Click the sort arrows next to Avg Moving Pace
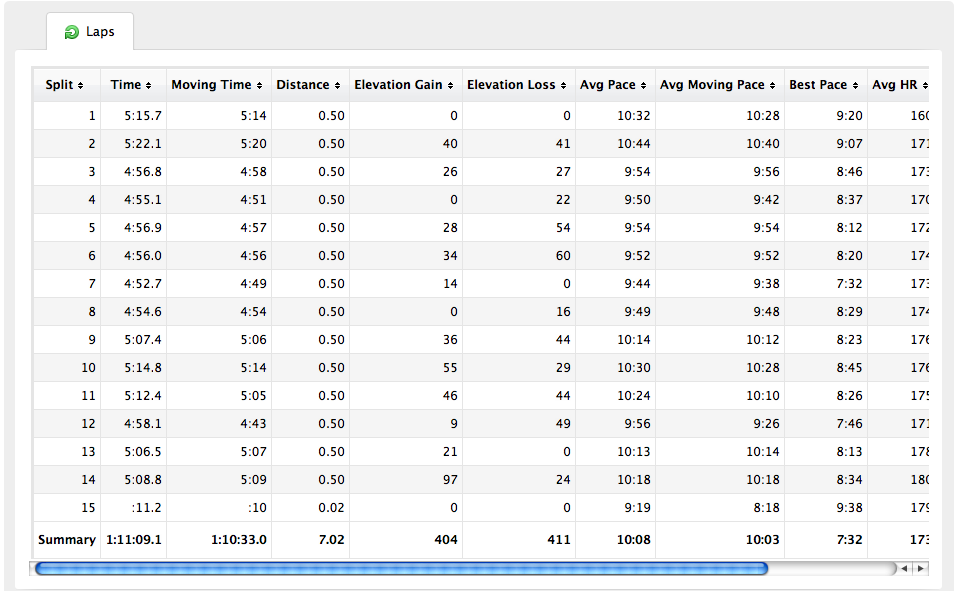 tap(773, 85)
